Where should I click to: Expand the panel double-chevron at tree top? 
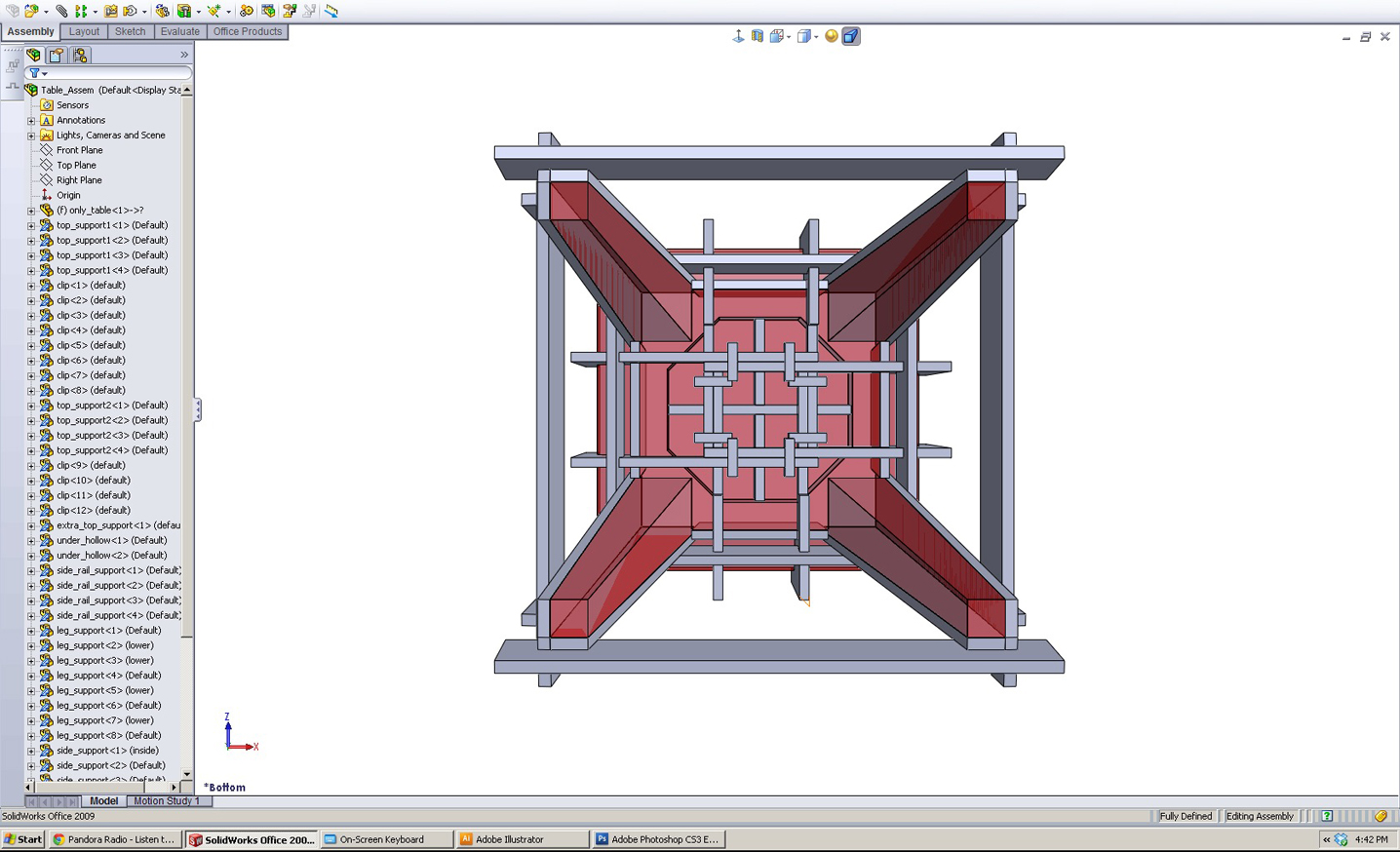point(184,55)
